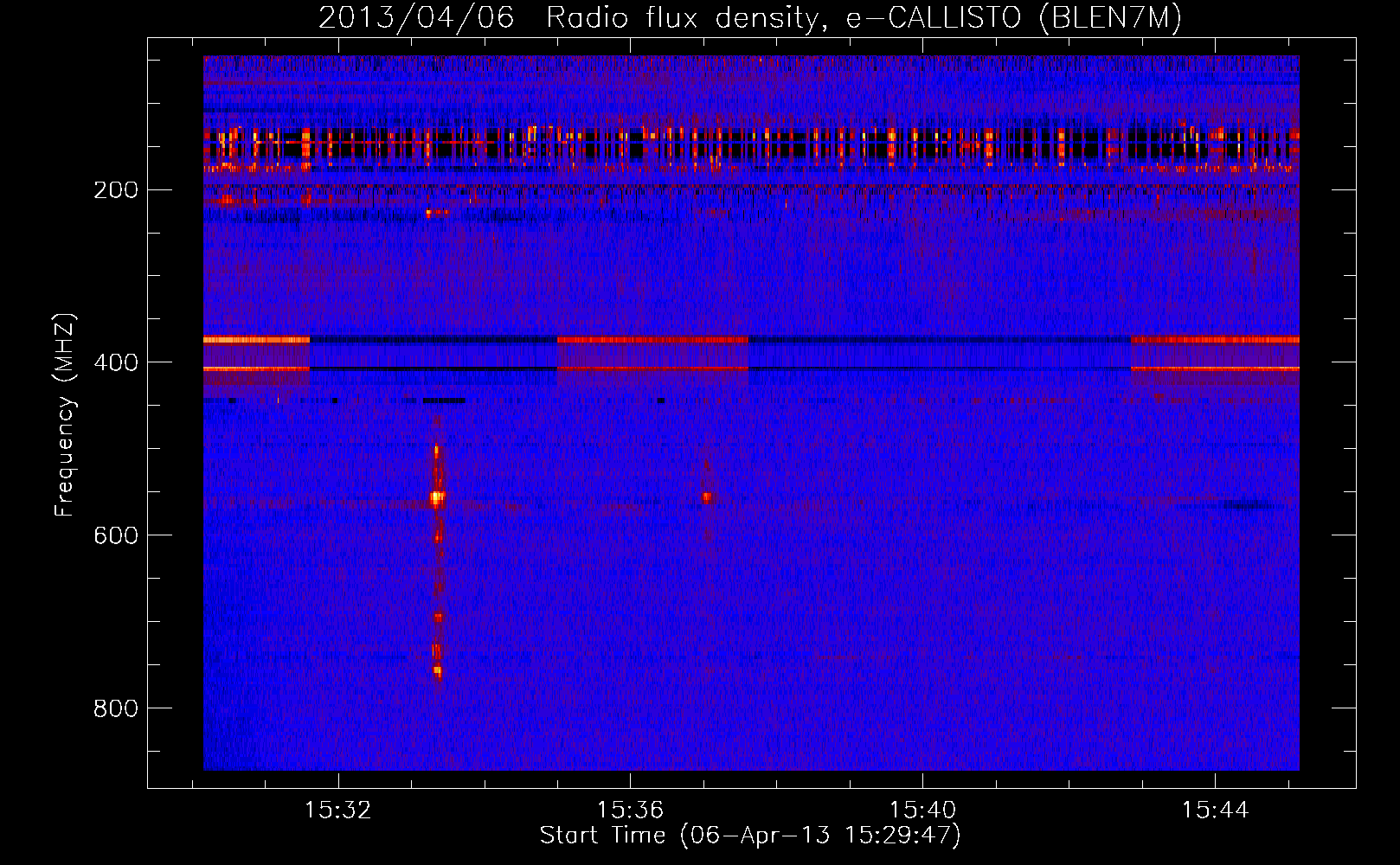Click the "Start Time (06-Apr-13 15:29:47)" axis label
1400x865 pixels.
(x=750, y=836)
